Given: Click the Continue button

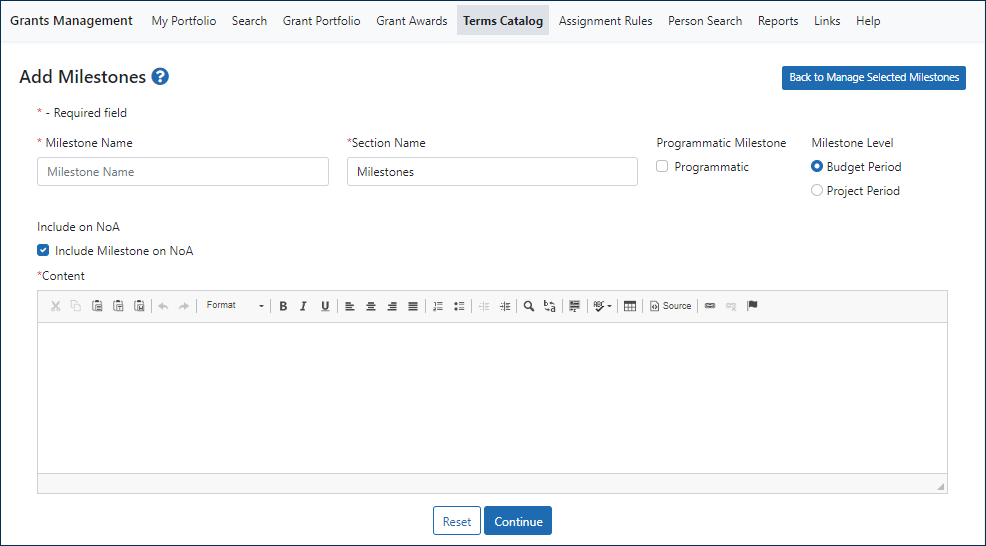Looking at the screenshot, I should click(x=518, y=521).
